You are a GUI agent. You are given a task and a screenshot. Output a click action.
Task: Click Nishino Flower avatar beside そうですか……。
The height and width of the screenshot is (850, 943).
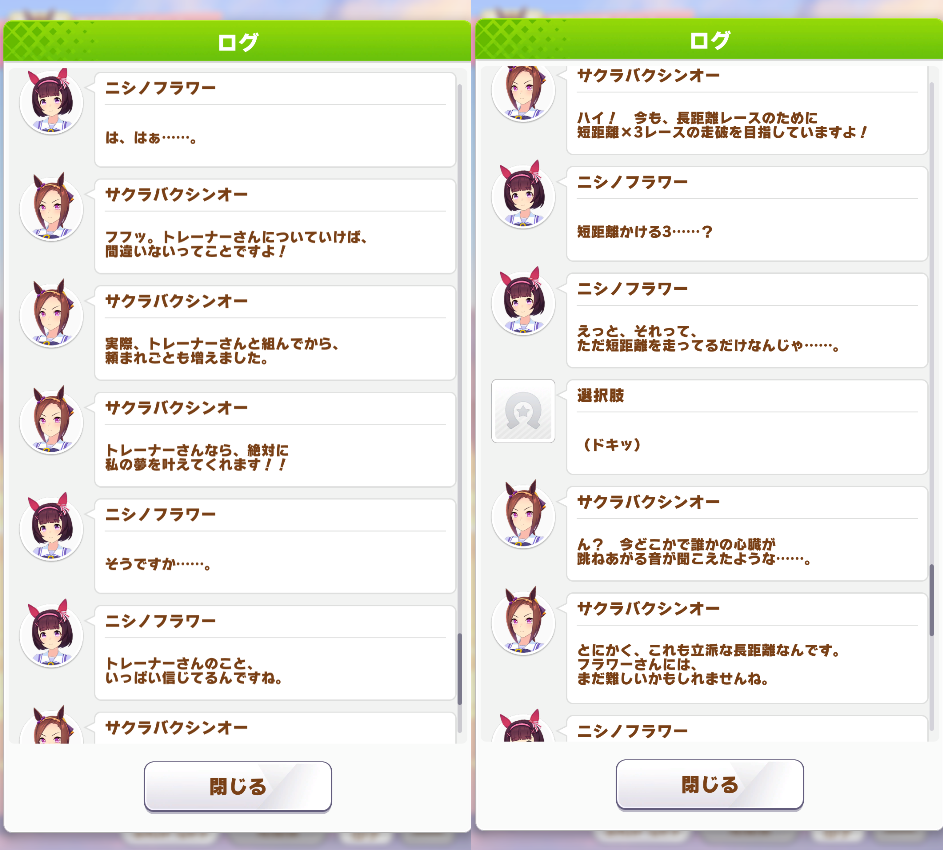[51, 528]
